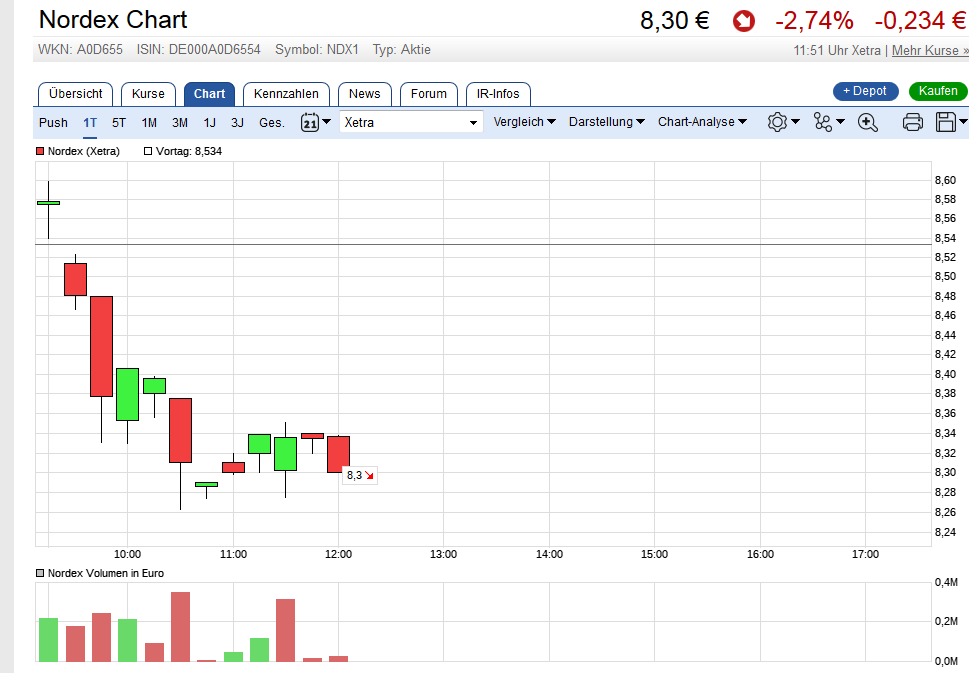
Task: Click the 8,30 € price text
Action: [675, 20]
